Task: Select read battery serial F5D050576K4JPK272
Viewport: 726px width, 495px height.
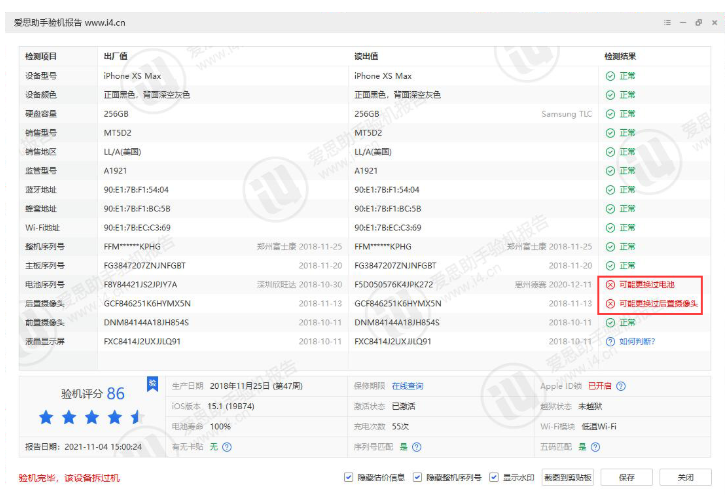Action: (394, 285)
